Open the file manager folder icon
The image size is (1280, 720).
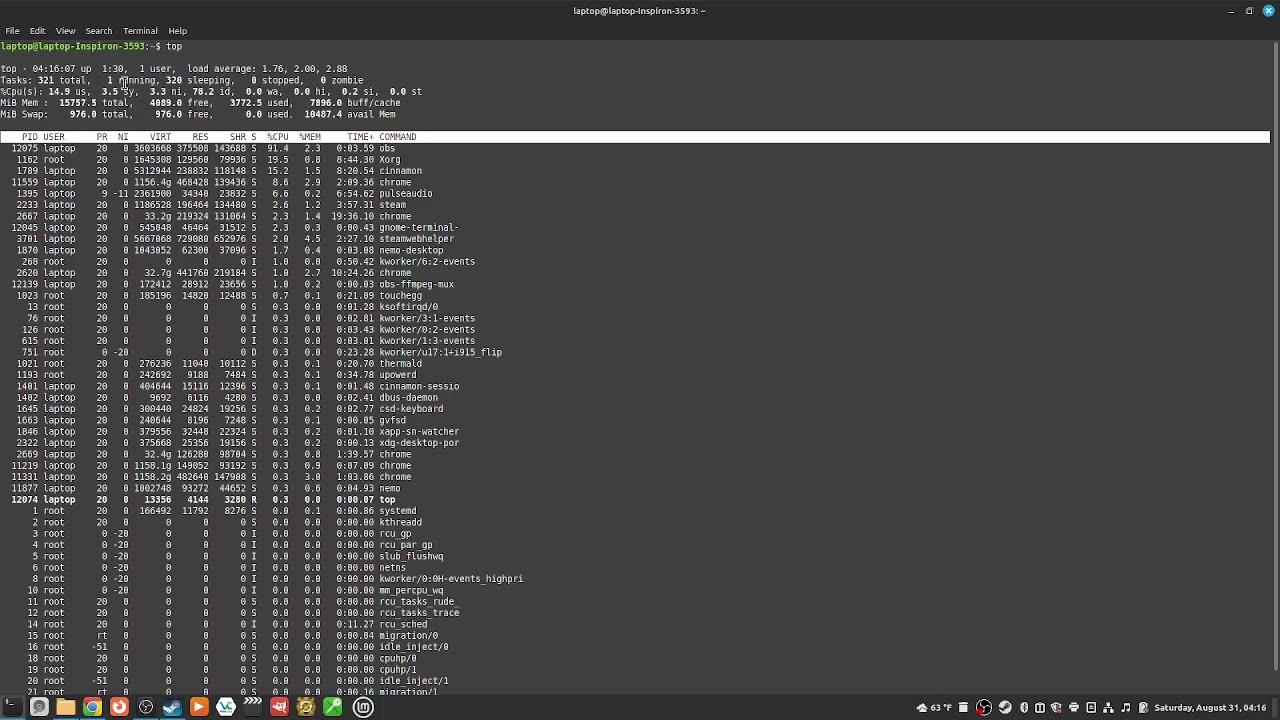pyautogui.click(x=66, y=707)
